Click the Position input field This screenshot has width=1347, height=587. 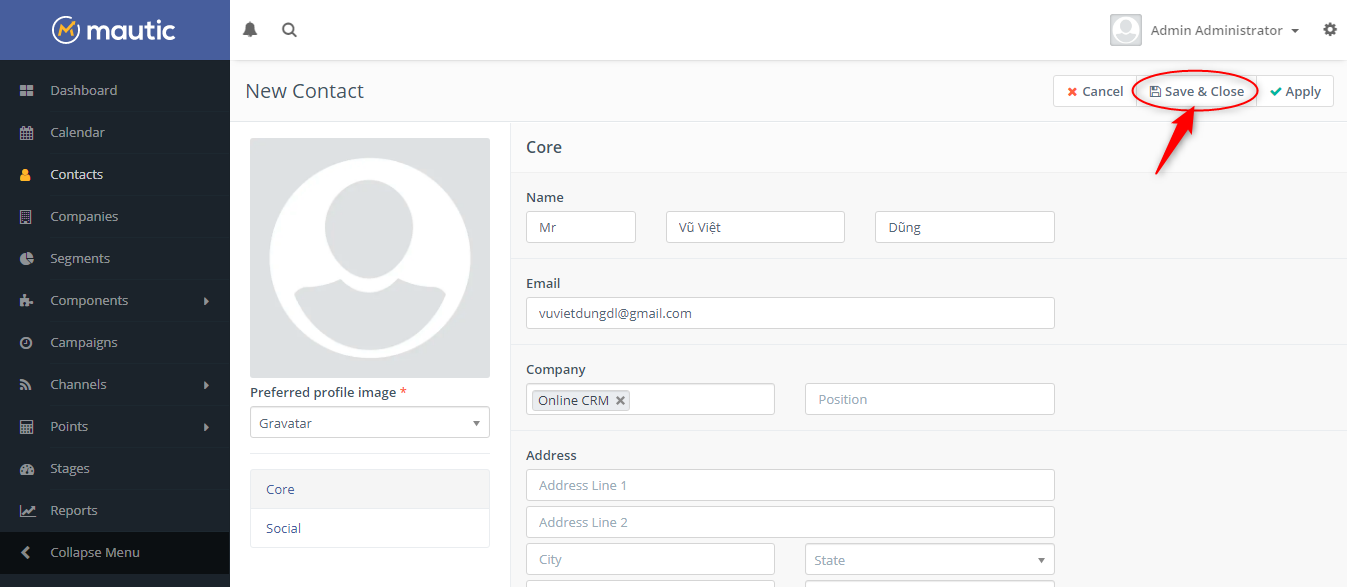[929, 400]
